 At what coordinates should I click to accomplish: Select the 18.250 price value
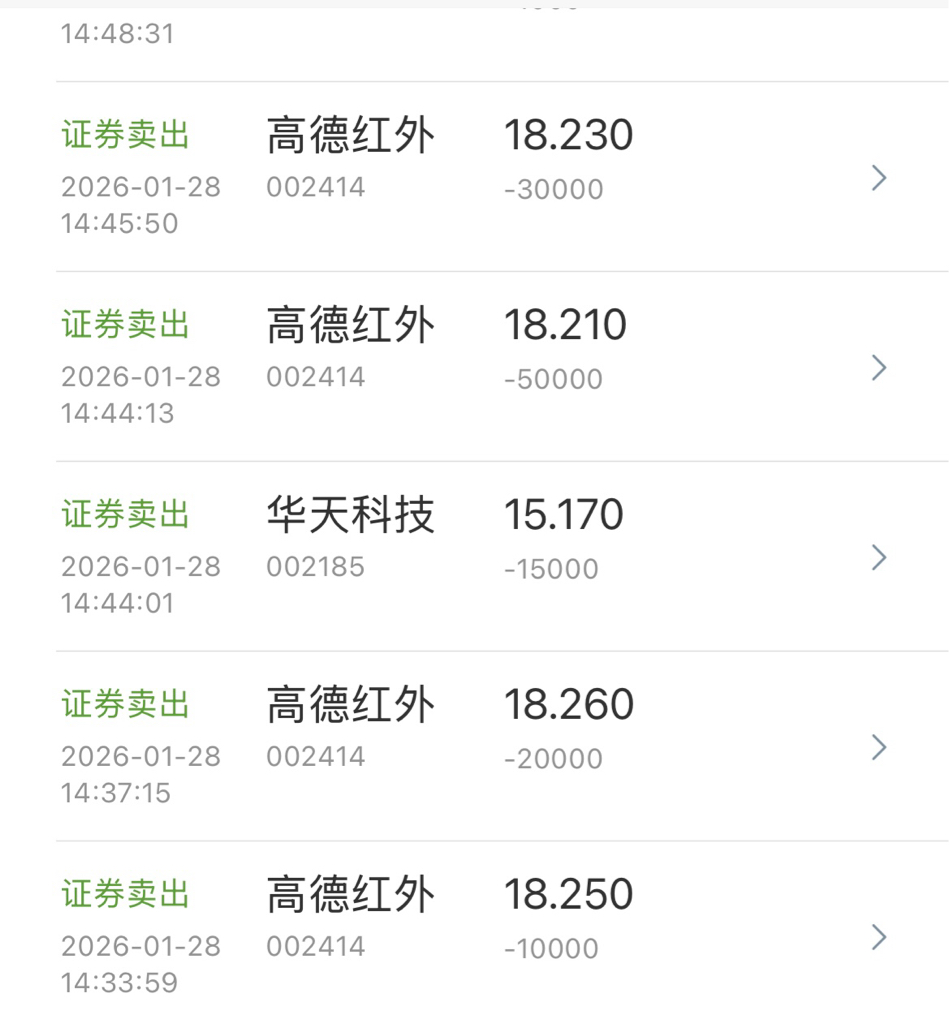(568, 896)
